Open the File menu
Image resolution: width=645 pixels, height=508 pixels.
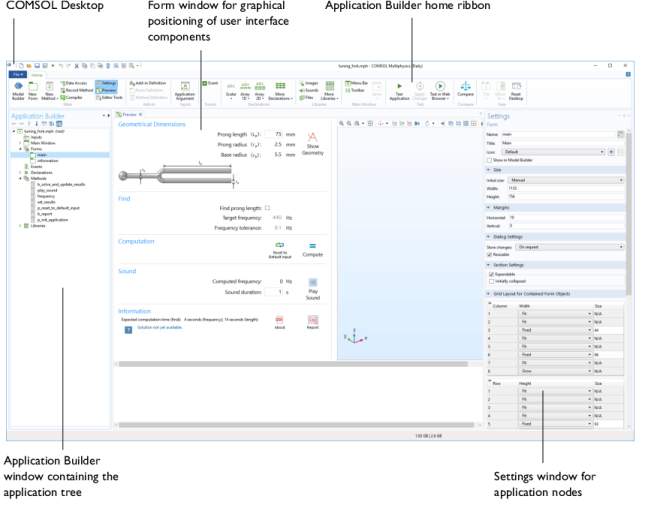[17, 74]
